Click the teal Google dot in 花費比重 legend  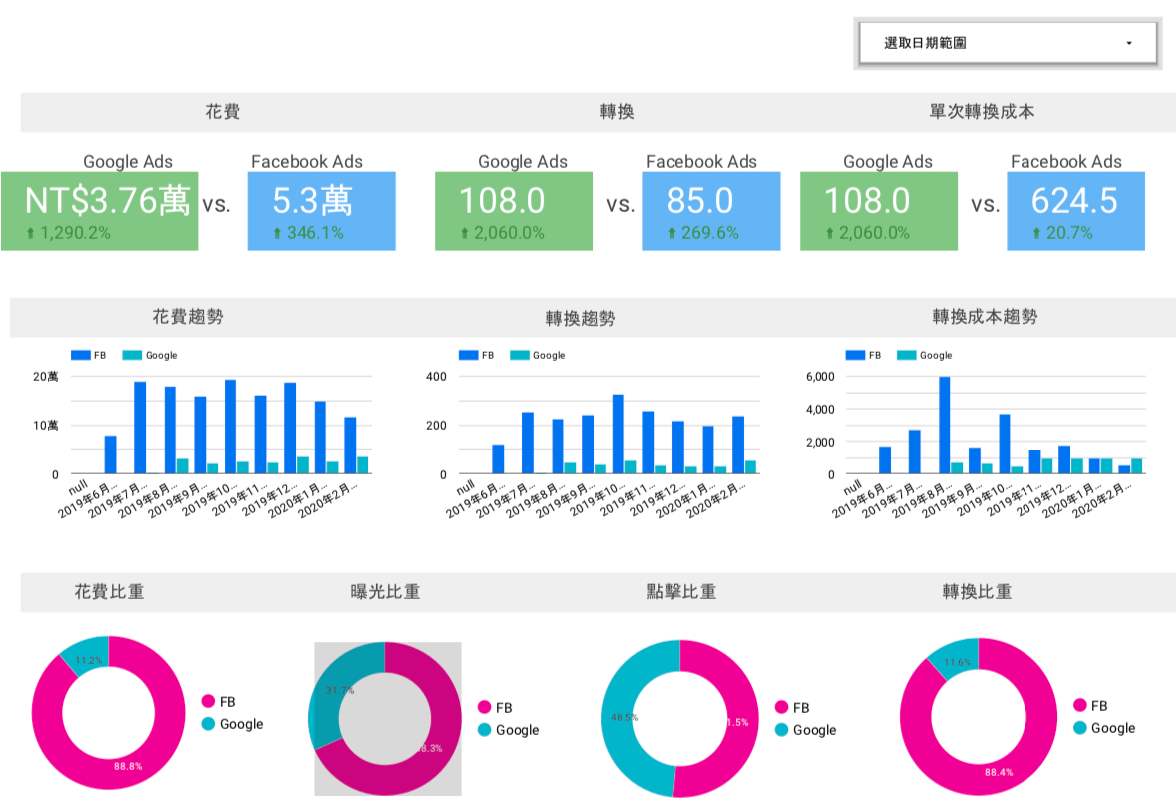(208, 724)
